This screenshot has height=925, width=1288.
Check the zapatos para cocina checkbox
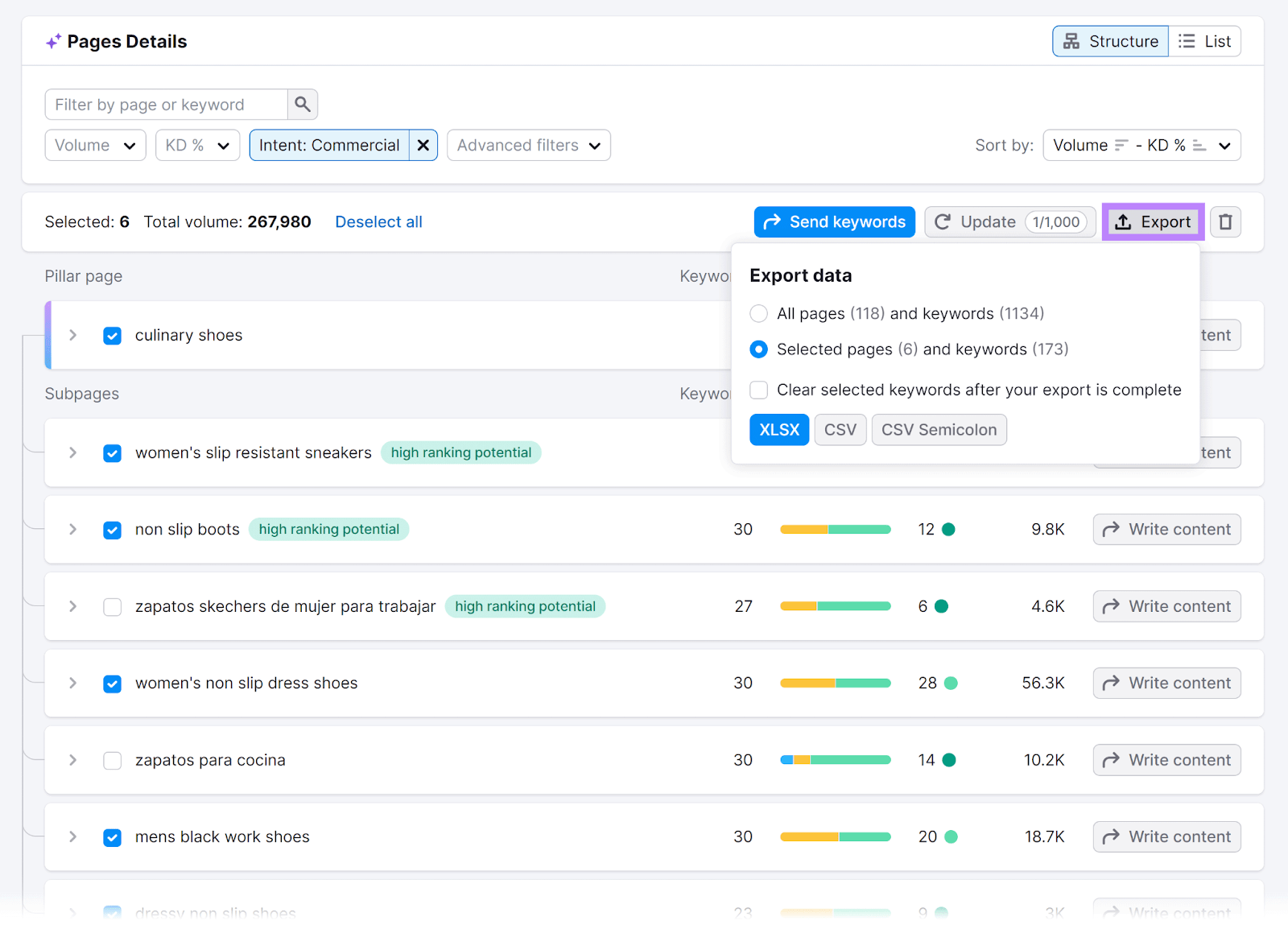tap(113, 761)
